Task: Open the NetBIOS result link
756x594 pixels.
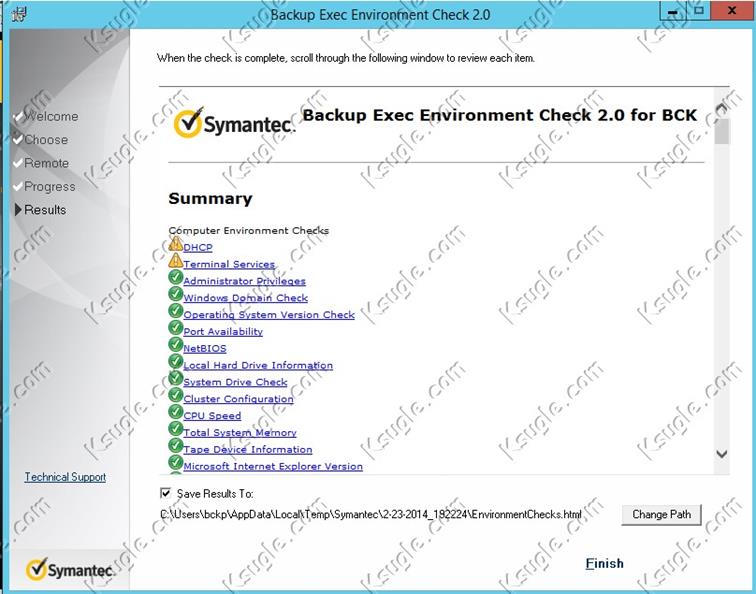Action: [x=205, y=349]
